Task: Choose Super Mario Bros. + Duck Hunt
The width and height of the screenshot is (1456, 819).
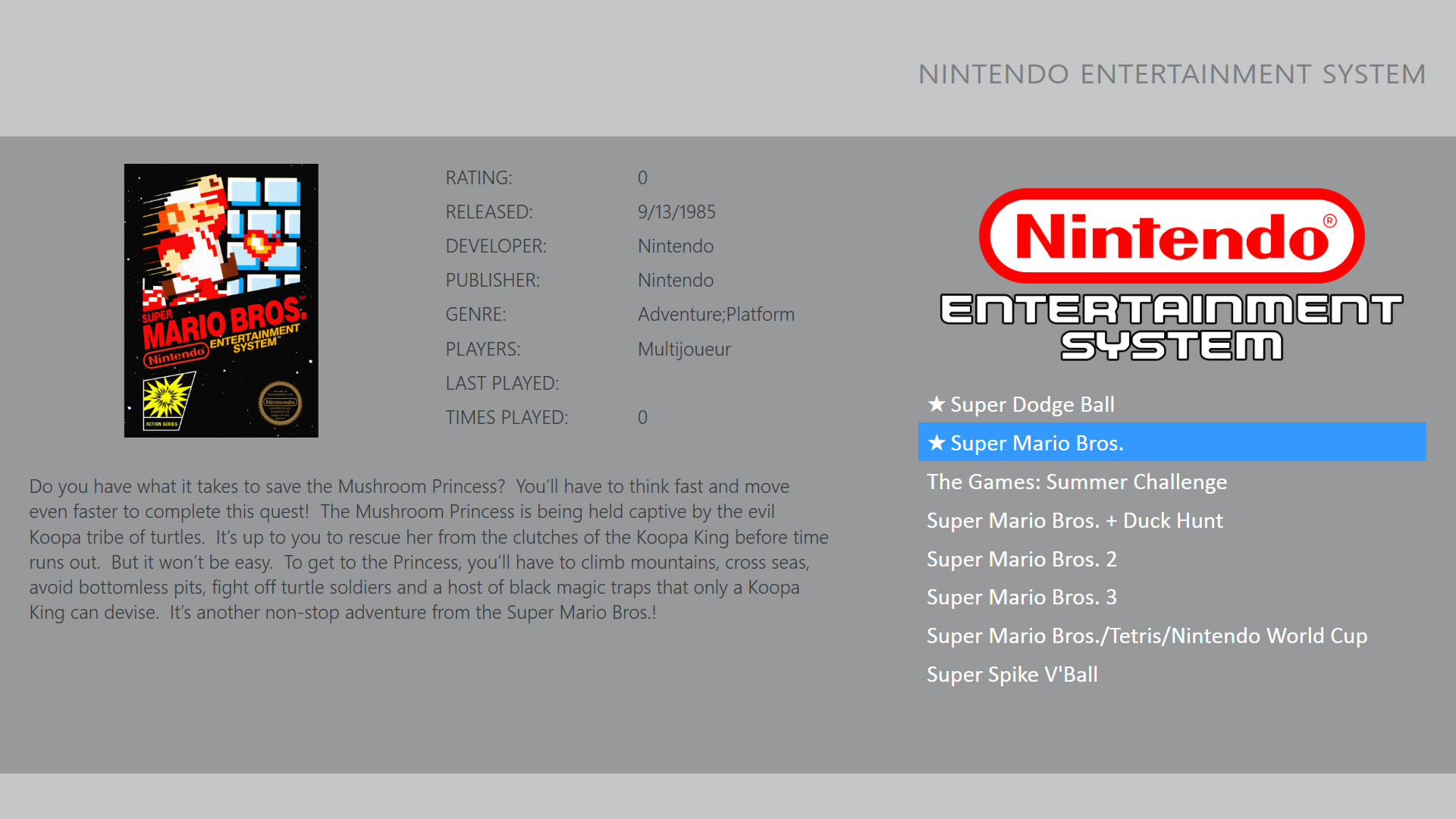Action: [1075, 521]
